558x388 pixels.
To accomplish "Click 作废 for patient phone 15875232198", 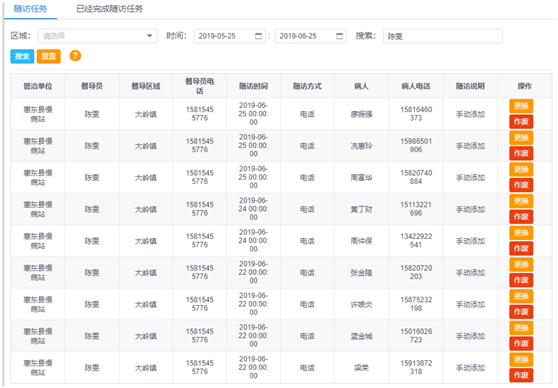I will click(521, 311).
